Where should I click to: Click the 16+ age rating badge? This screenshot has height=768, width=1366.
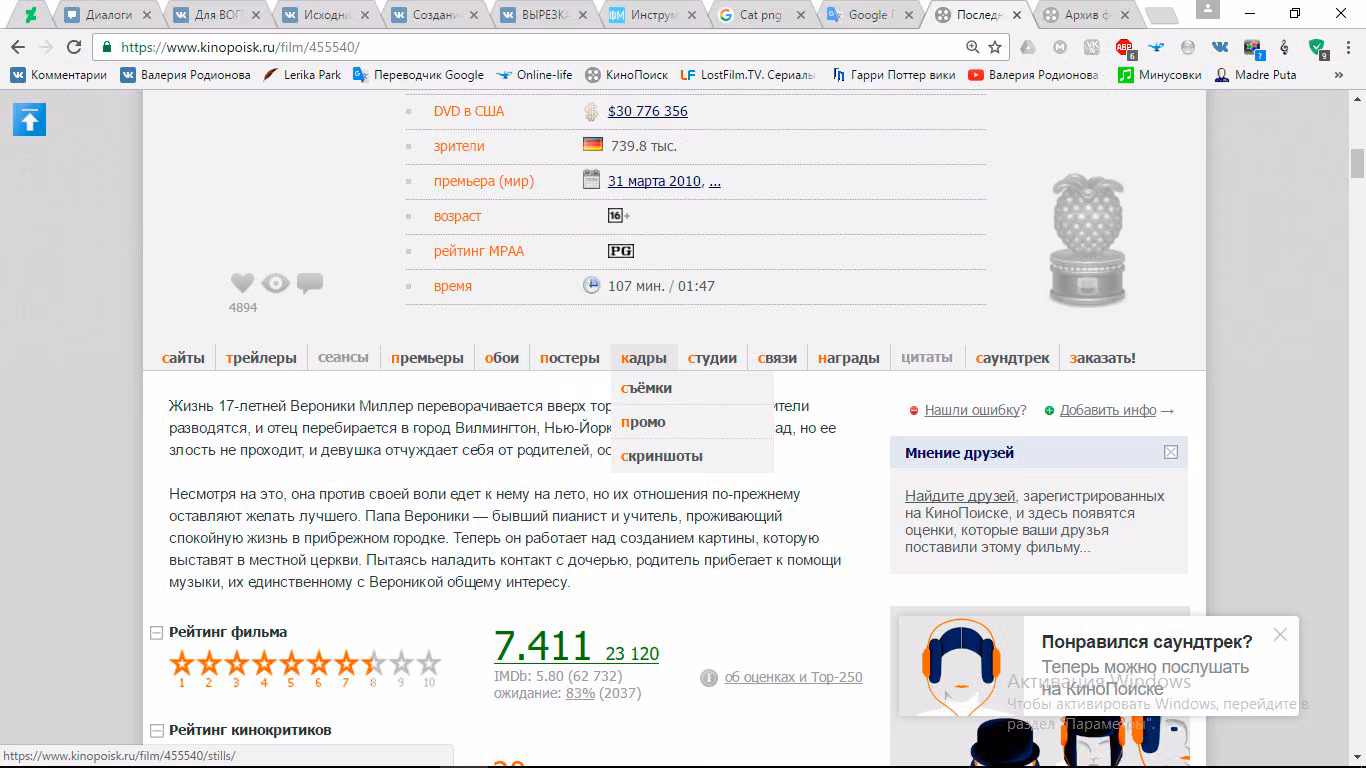click(619, 216)
